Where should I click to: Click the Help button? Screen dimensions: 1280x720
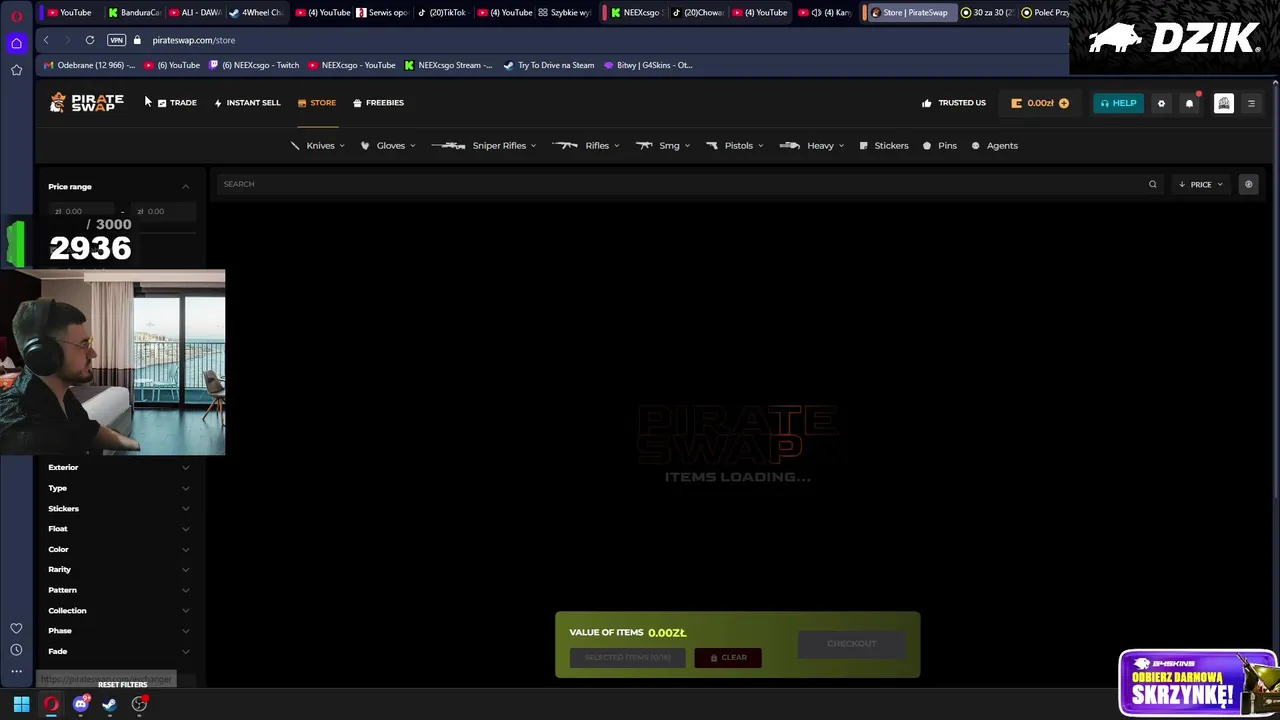coord(1118,103)
